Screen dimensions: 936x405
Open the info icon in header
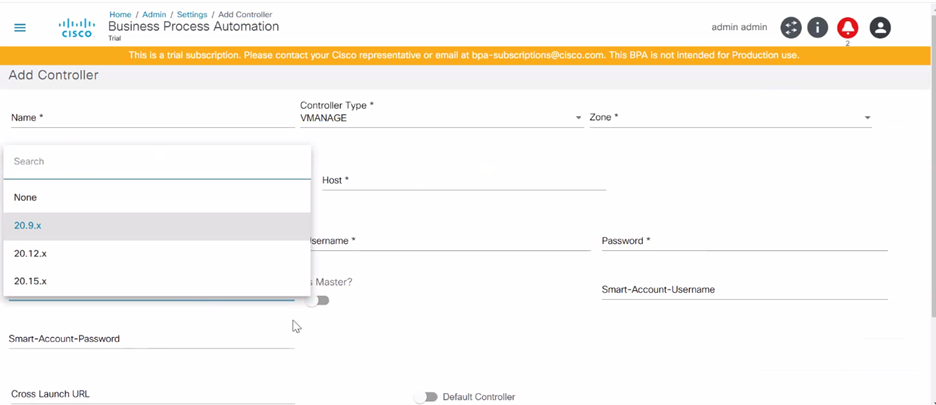click(818, 28)
